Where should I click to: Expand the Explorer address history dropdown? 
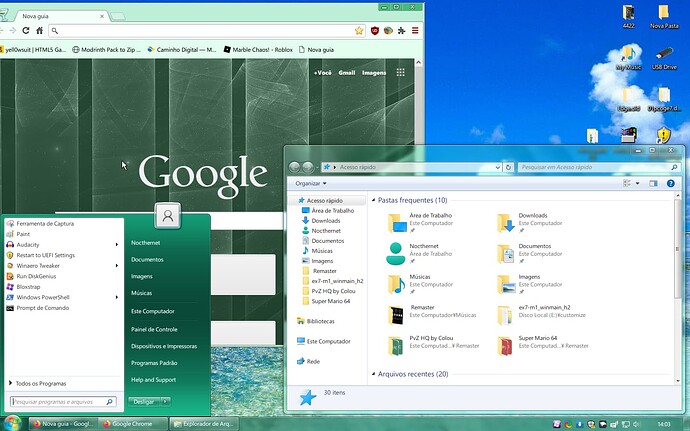tap(498, 167)
